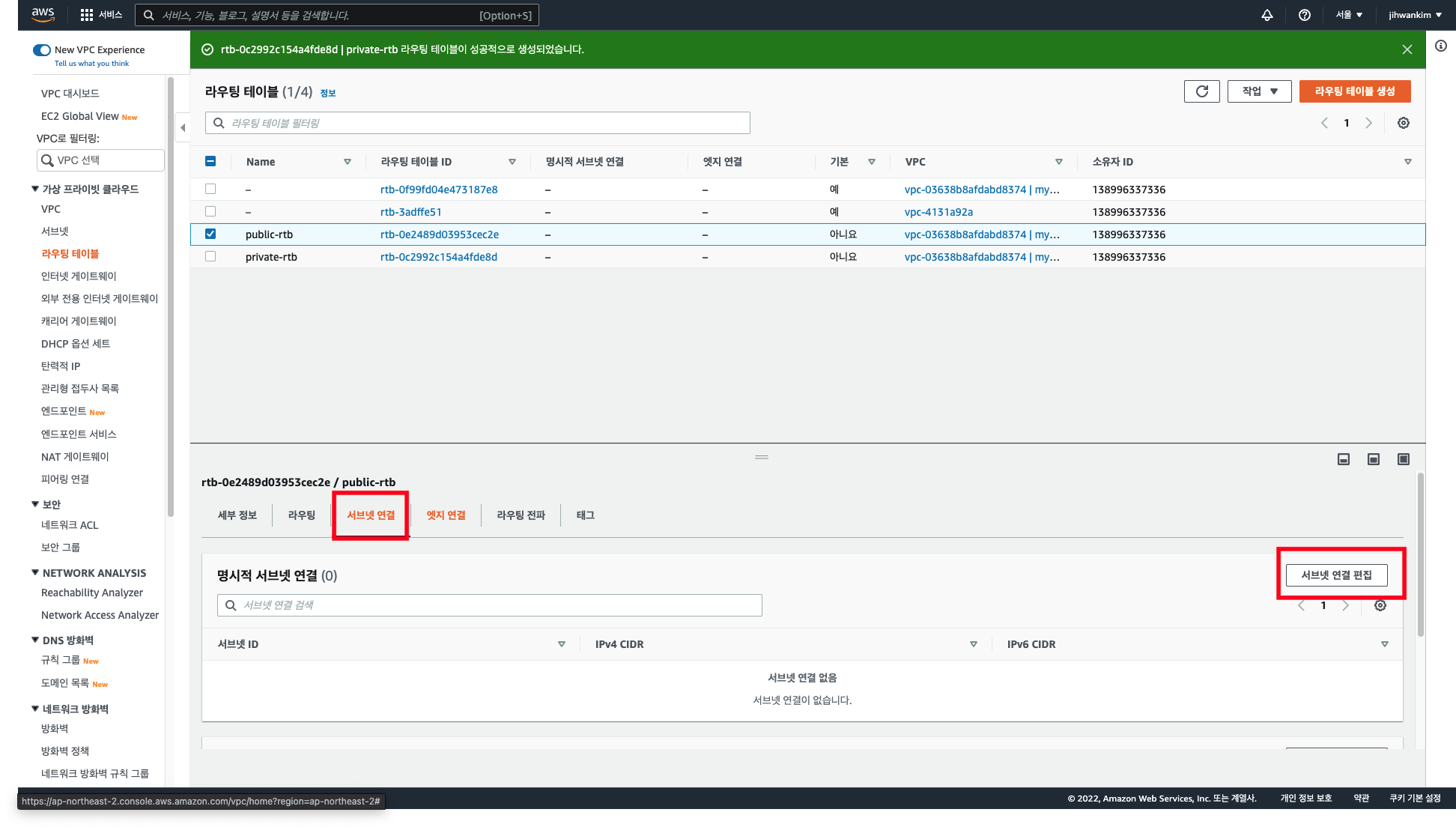This screenshot has height=830, width=1456.
Task: Maximize the details split panel
Action: click(x=1403, y=459)
